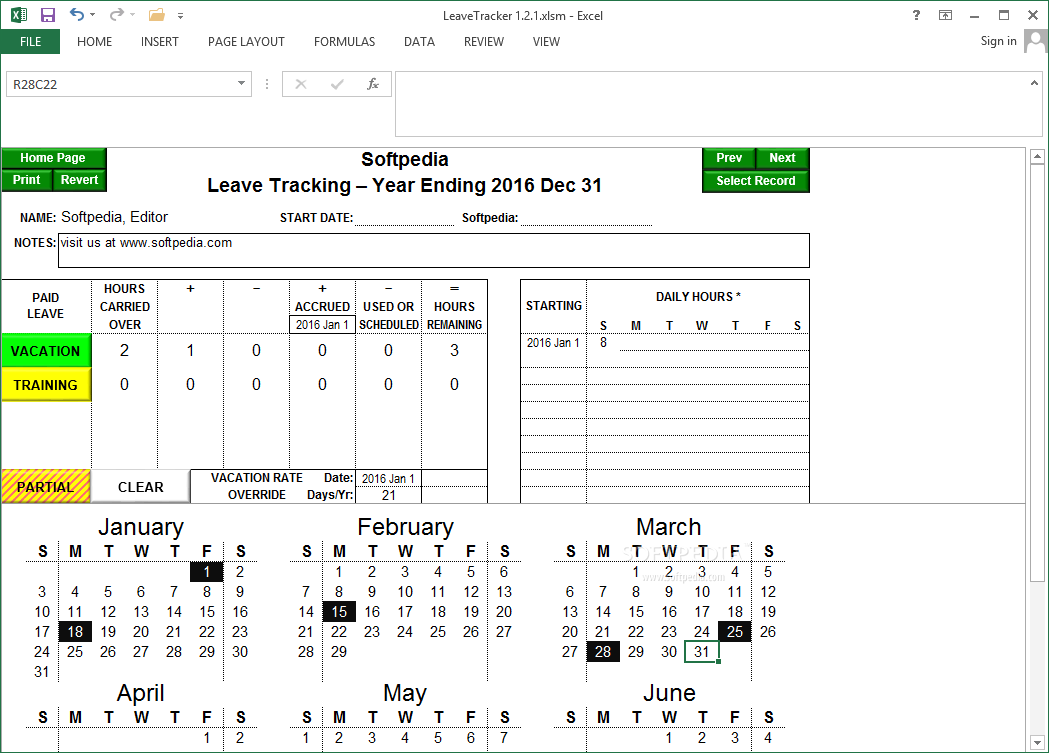Open the Undo history dropdown arrow
Image resolution: width=1049 pixels, height=753 pixels.
[x=92, y=15]
